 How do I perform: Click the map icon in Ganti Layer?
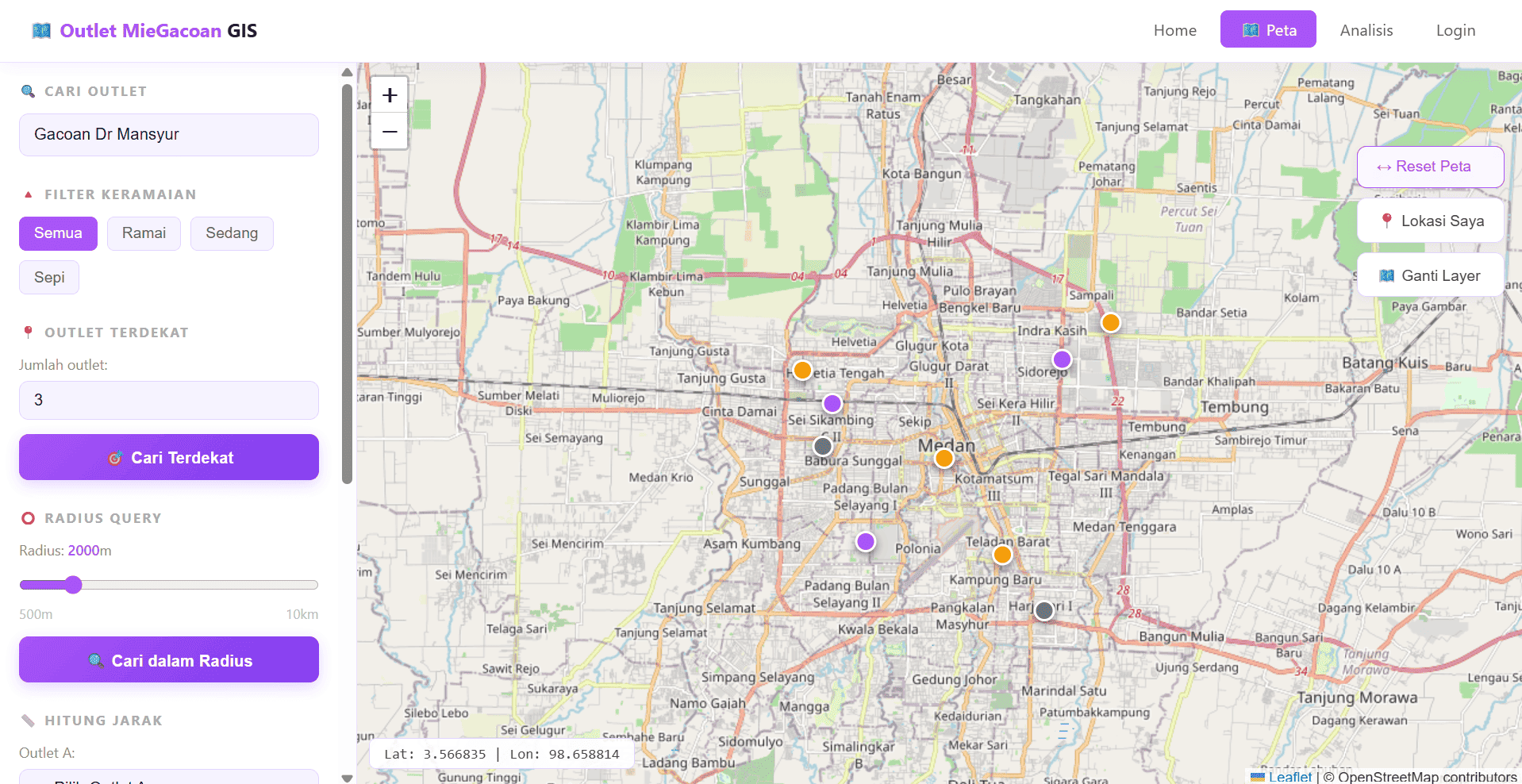click(1386, 275)
